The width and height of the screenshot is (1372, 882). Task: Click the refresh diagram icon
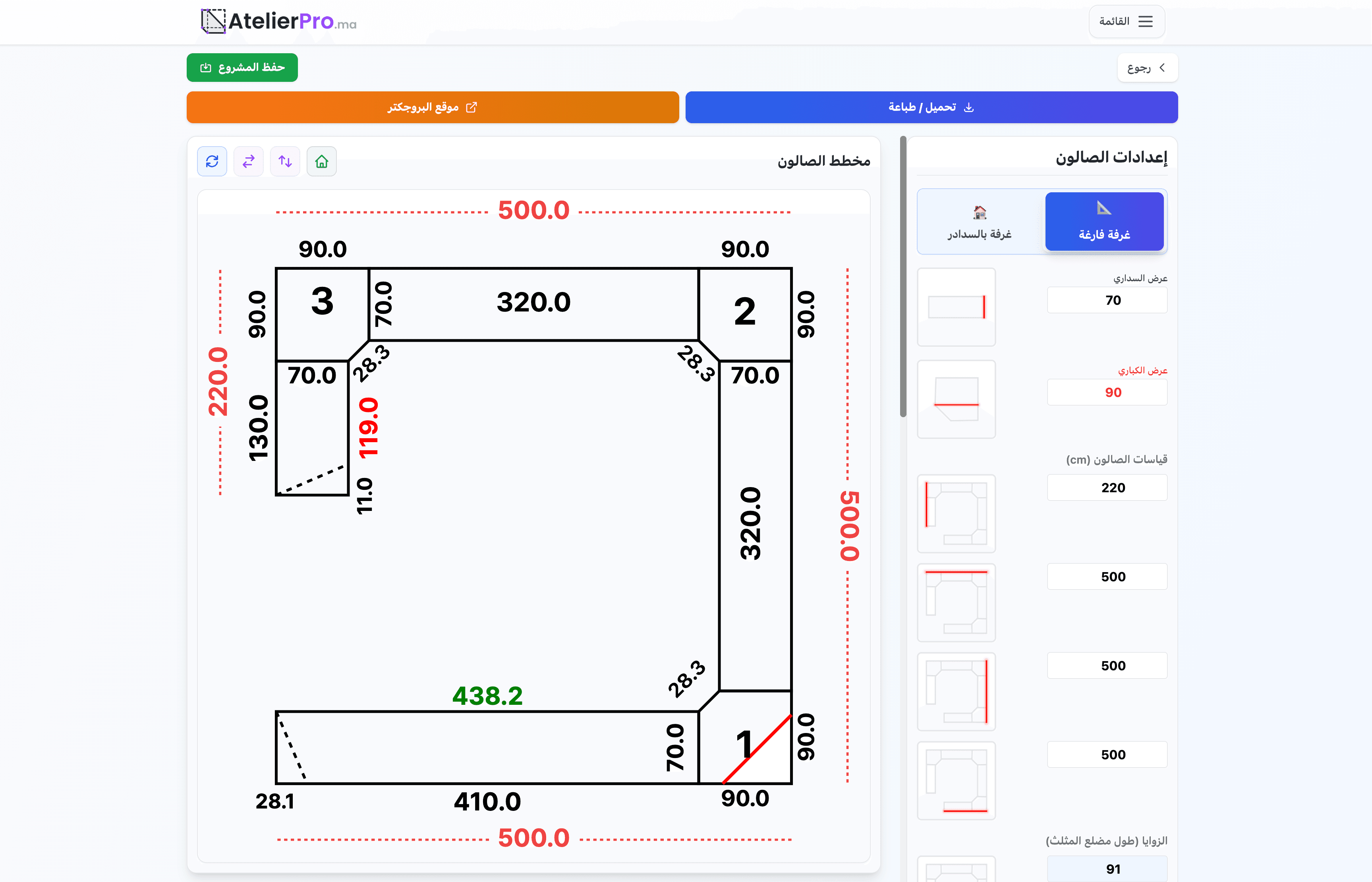(x=212, y=162)
